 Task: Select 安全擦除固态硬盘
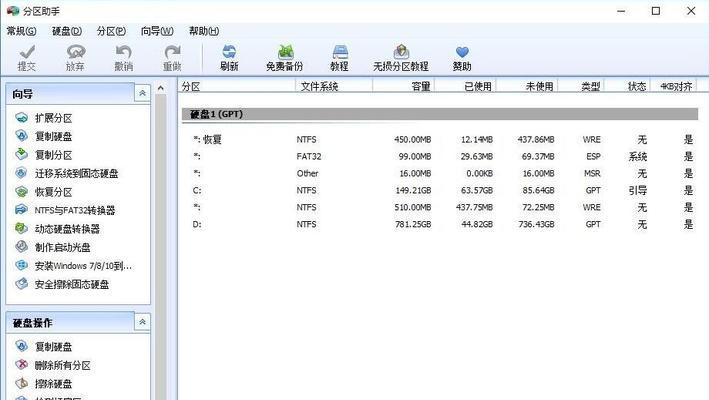62,284
